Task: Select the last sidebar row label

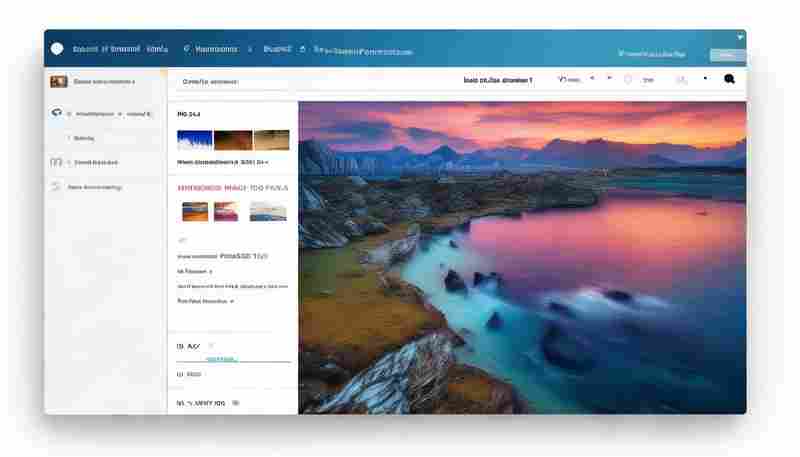Action: (x=94, y=187)
